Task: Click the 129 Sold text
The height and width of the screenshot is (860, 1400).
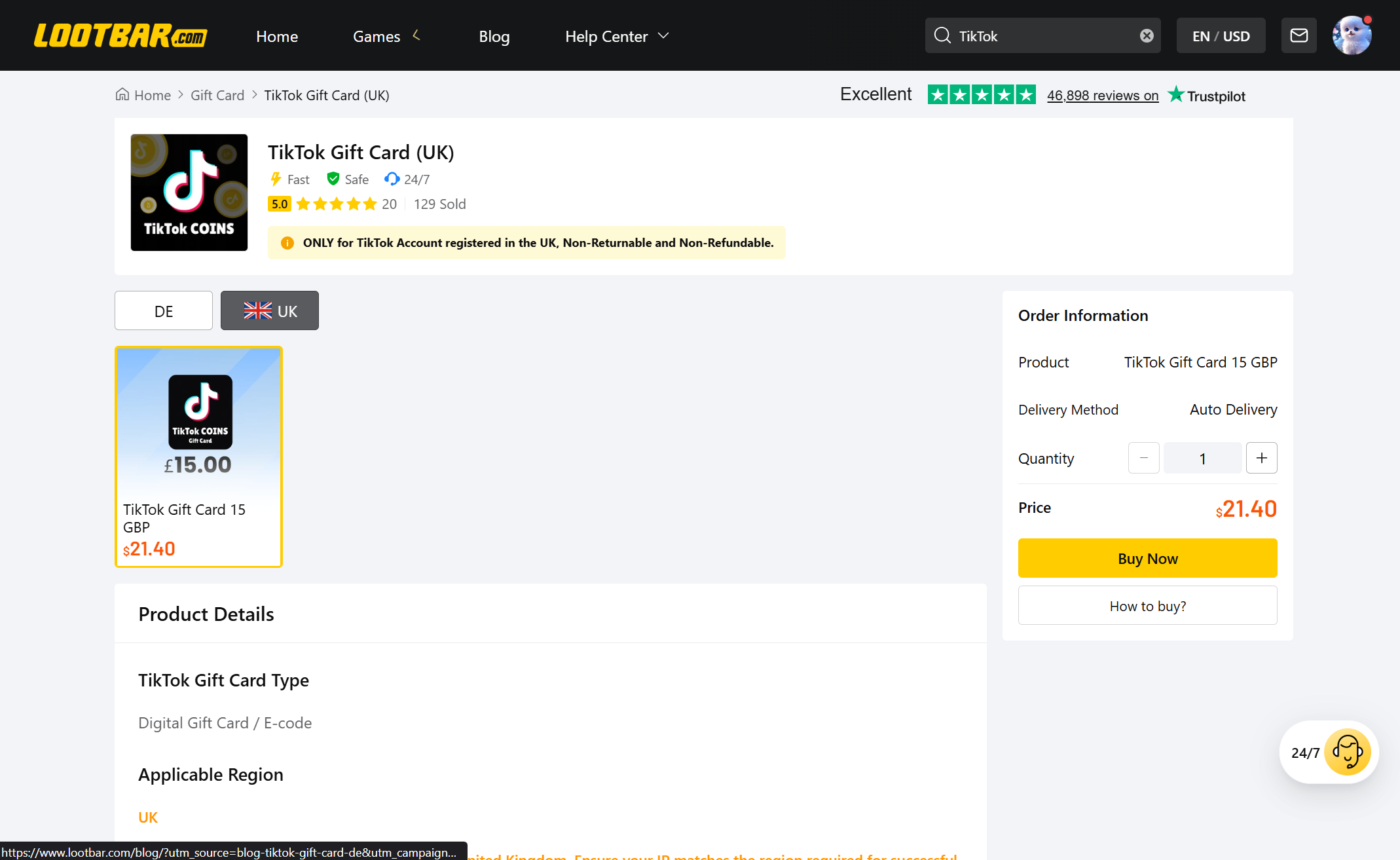Action: tap(440, 204)
